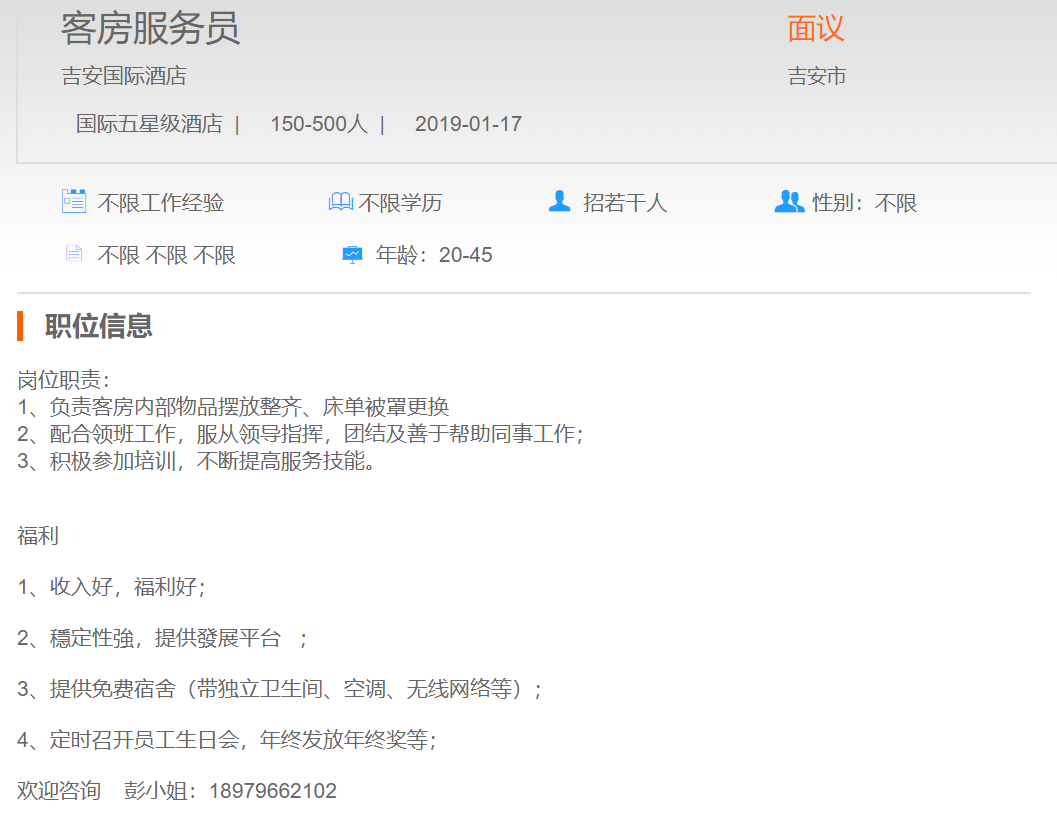
Task: Click the calendar icon beside 不限工作经验
Action: pos(74,202)
